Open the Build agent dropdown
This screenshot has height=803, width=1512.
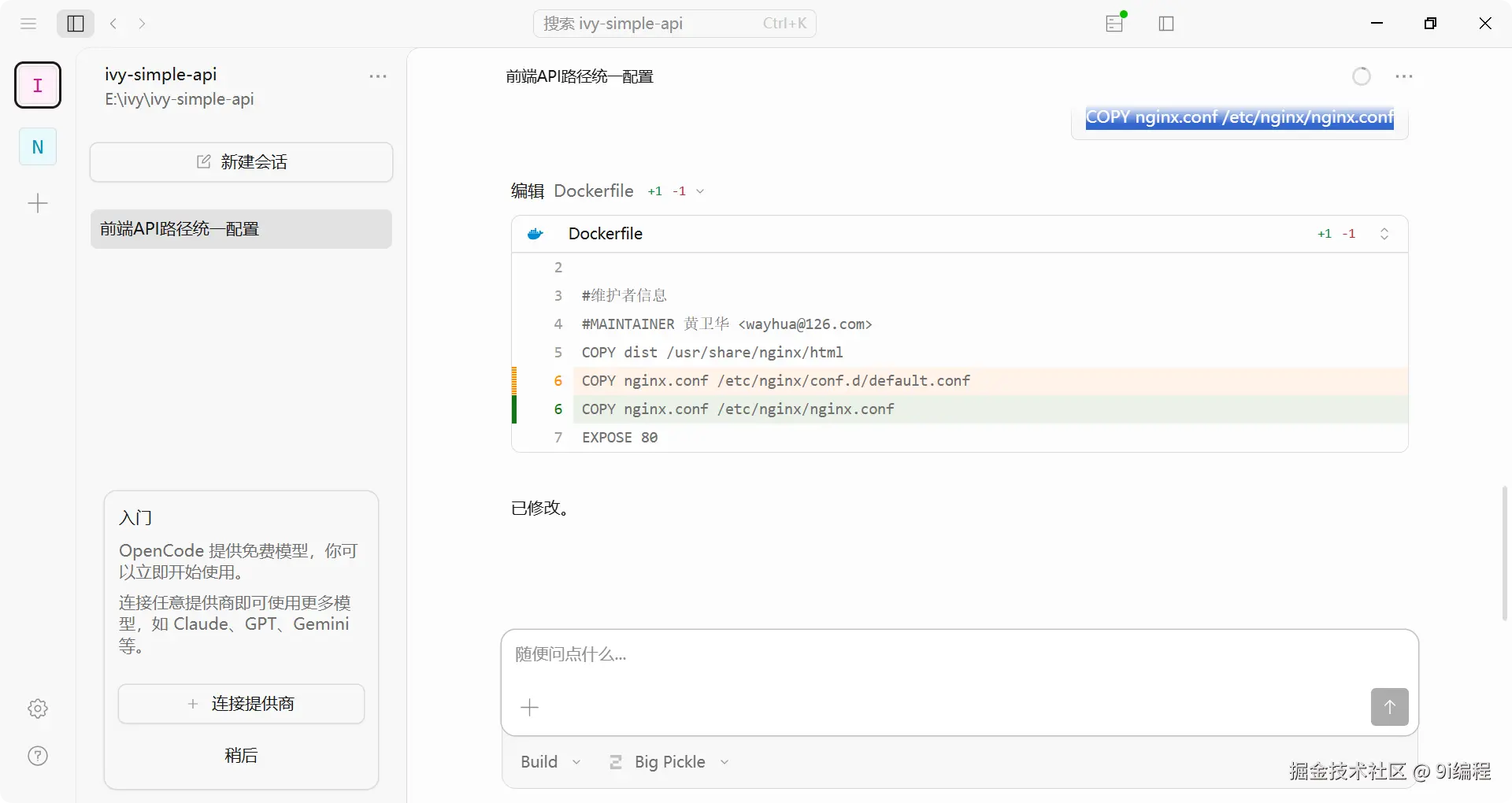coord(550,762)
